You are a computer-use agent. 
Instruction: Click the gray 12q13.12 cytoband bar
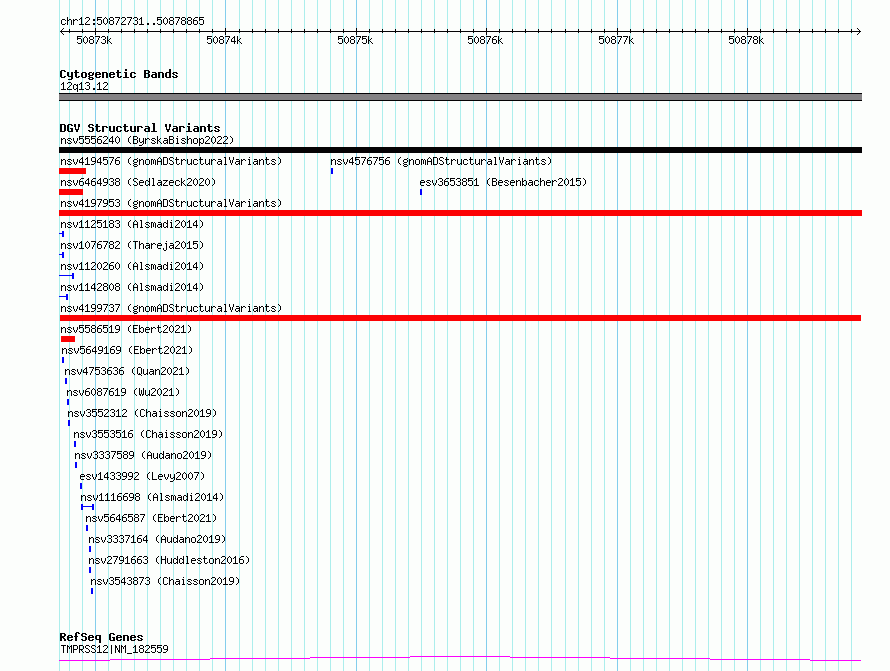tap(460, 97)
